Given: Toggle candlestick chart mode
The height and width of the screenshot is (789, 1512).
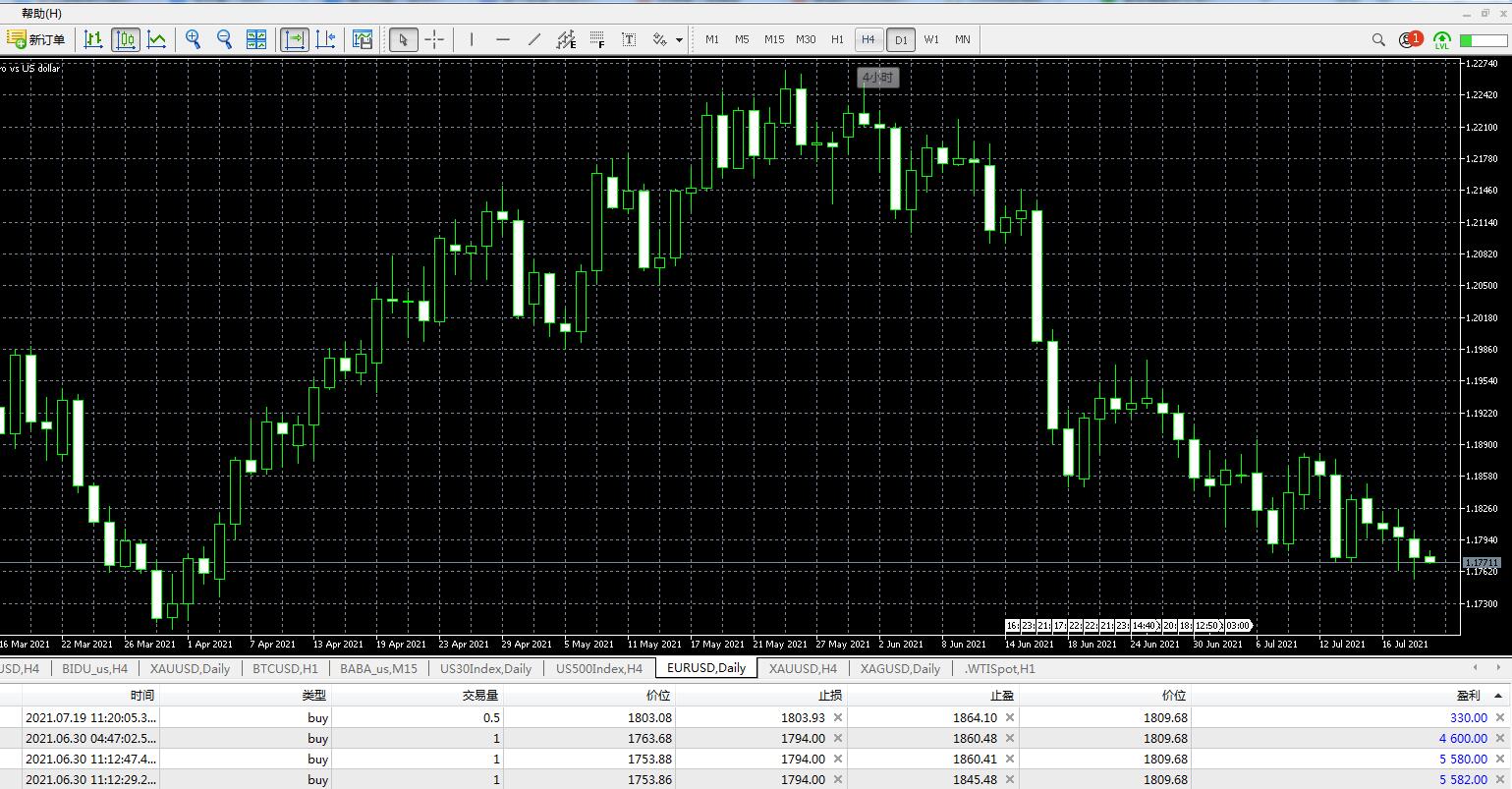Looking at the screenshot, I should pos(126,39).
